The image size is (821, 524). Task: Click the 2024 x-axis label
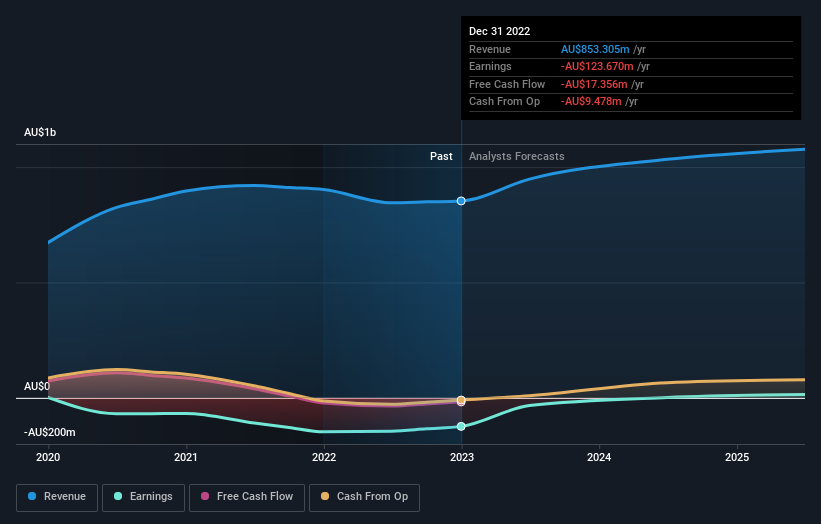pos(599,458)
